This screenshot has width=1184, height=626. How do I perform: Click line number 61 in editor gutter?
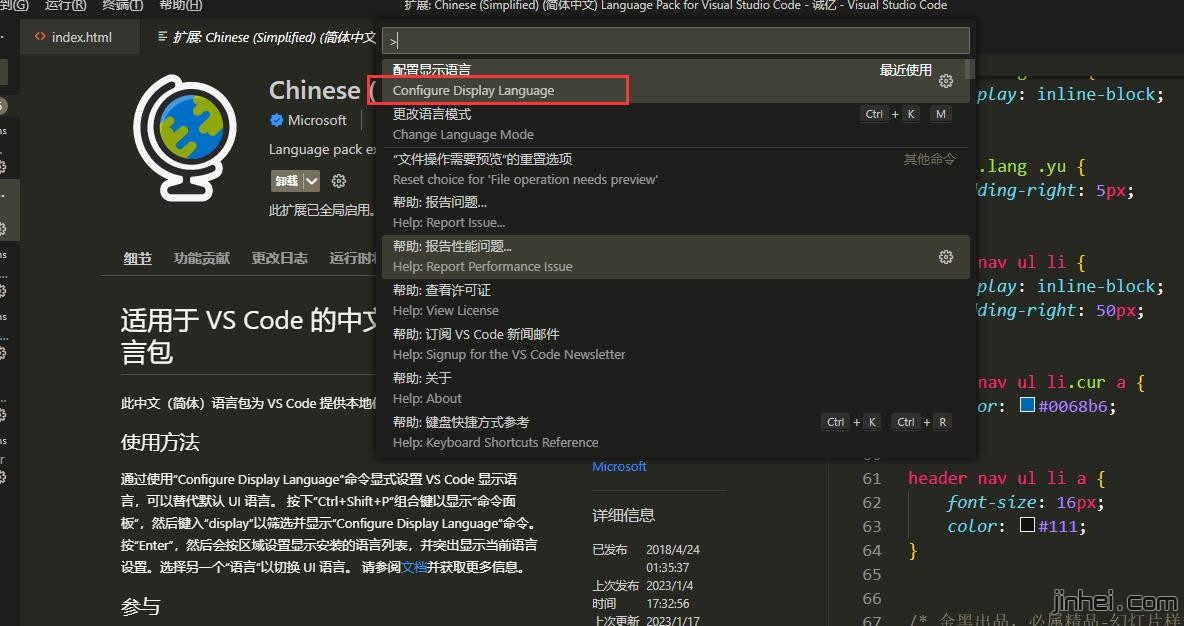pos(872,479)
